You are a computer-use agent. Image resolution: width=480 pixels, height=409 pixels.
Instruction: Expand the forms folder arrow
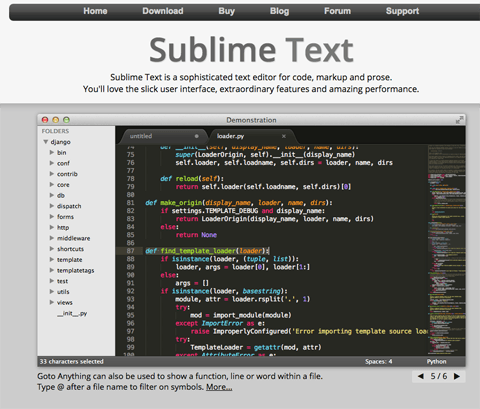pyautogui.click(x=52, y=216)
